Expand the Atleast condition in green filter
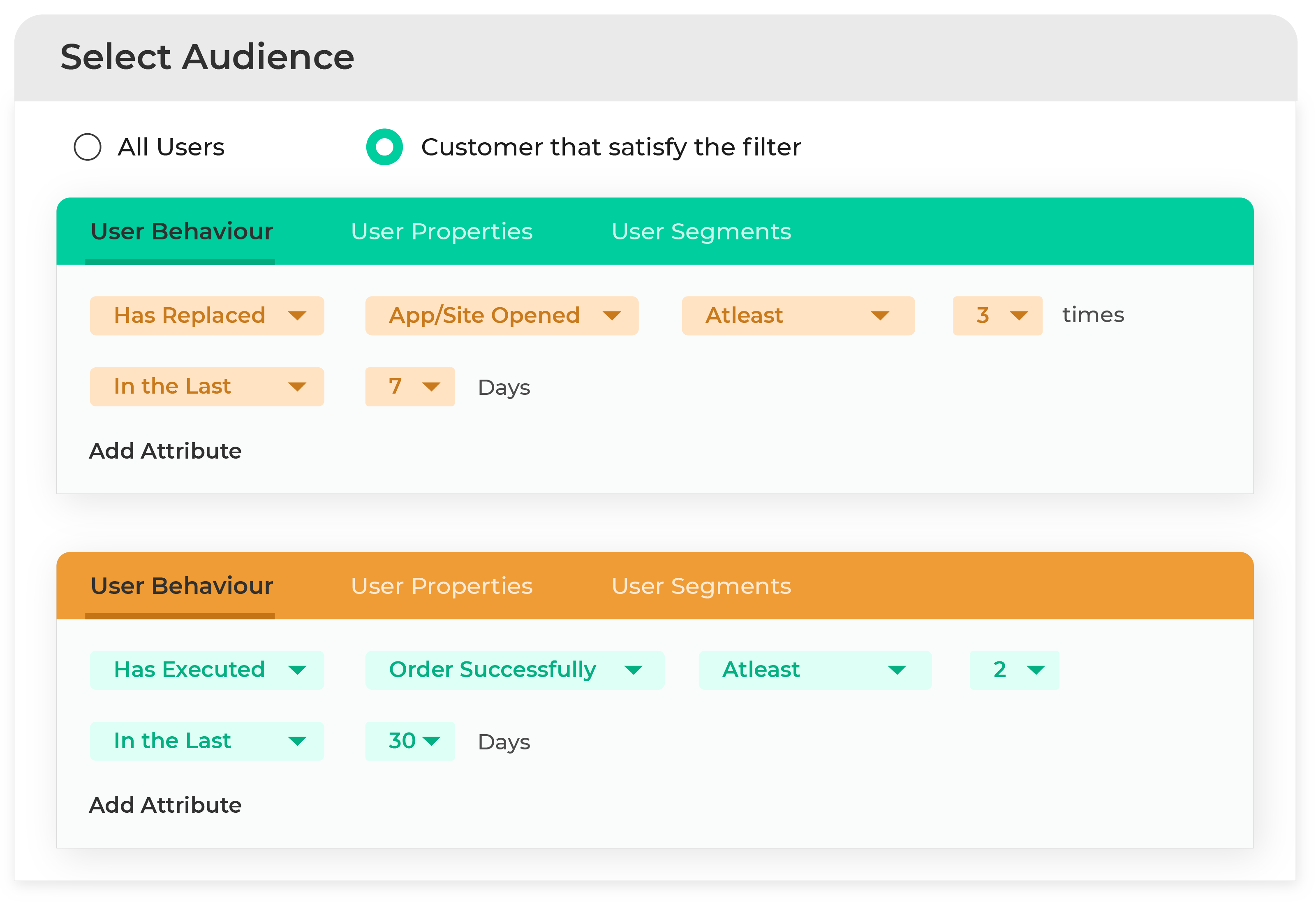Image resolution: width=1316 pixels, height=902 pixels. pyautogui.click(x=797, y=315)
